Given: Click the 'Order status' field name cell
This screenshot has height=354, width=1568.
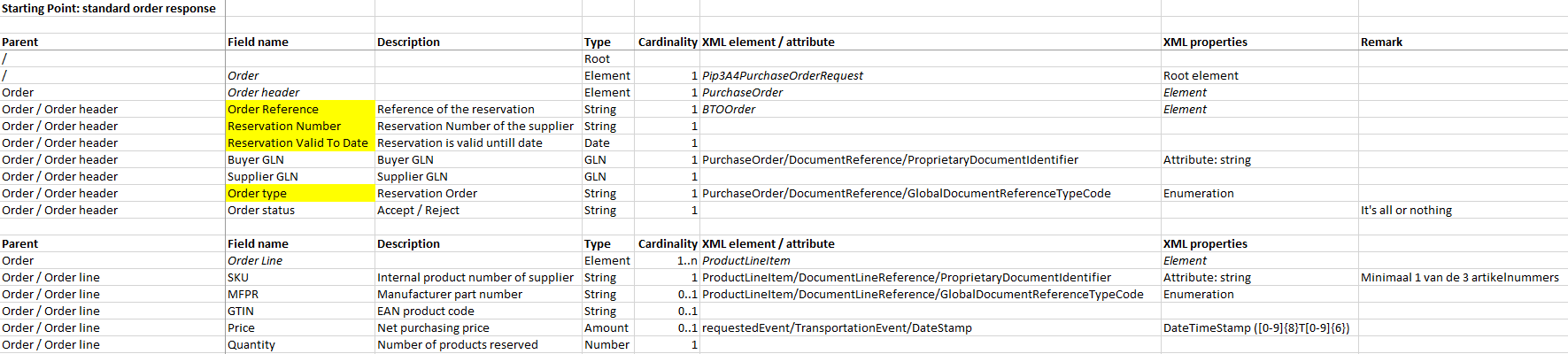Looking at the screenshot, I should pos(261,211).
